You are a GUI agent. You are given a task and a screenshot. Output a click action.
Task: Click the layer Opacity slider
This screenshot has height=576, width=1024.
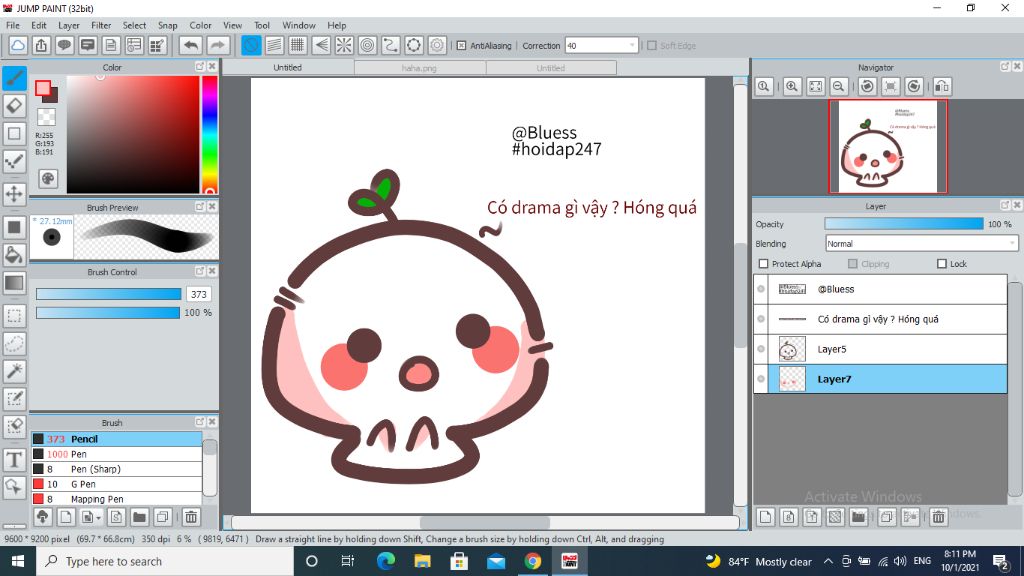(904, 224)
